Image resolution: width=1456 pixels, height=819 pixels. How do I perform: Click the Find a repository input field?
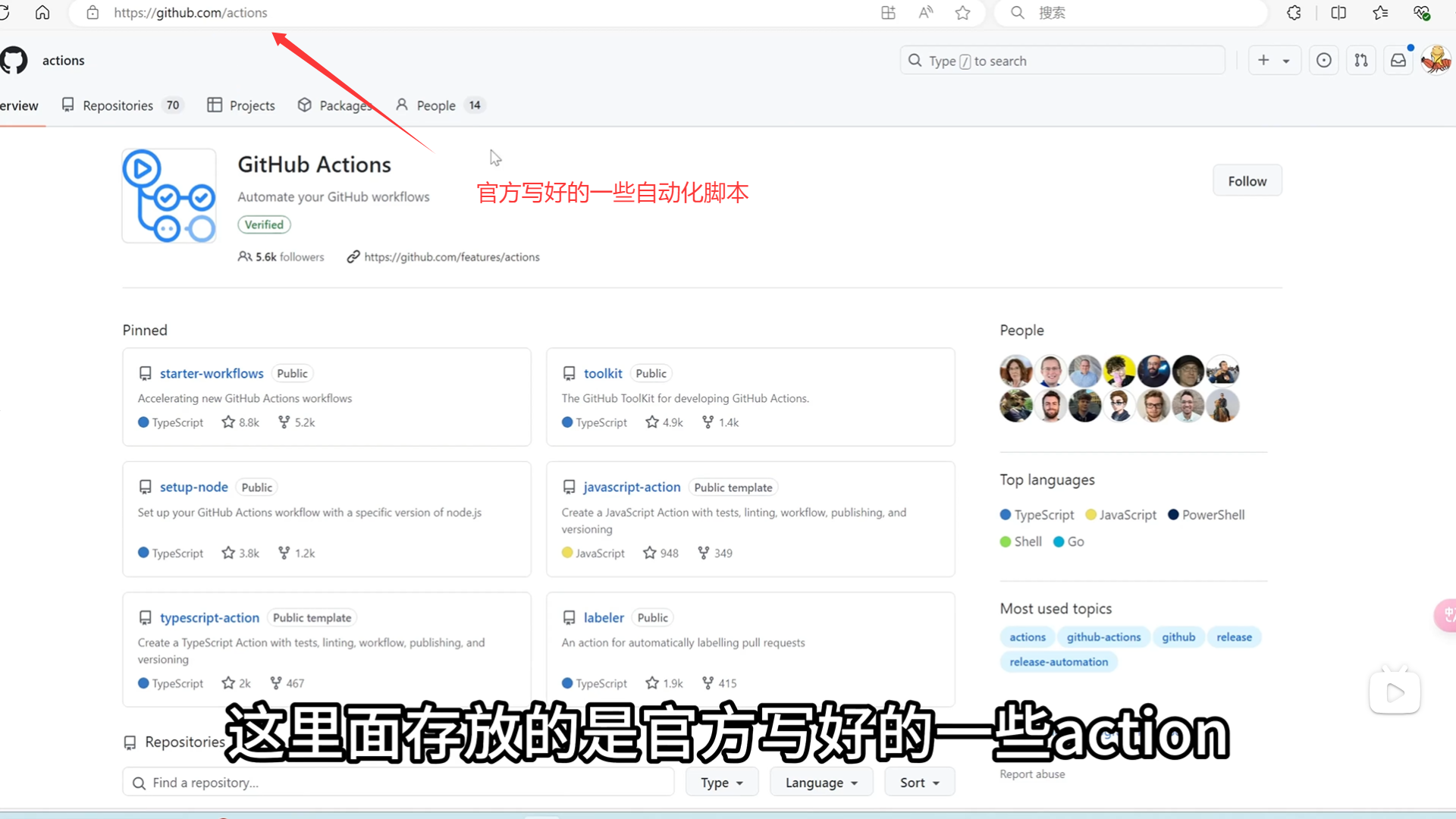tap(398, 783)
